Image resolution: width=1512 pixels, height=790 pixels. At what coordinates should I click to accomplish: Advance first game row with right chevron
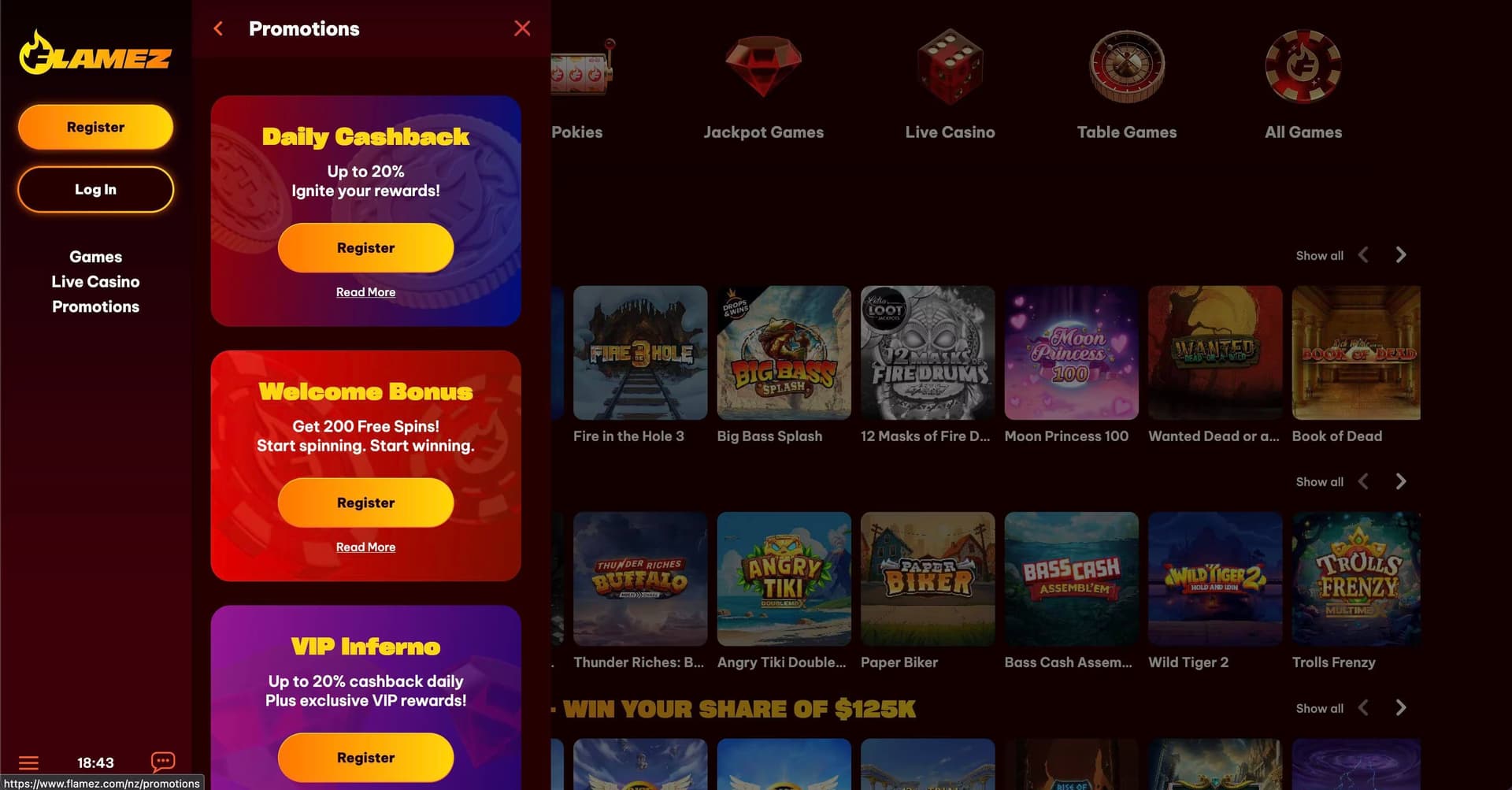(x=1400, y=255)
